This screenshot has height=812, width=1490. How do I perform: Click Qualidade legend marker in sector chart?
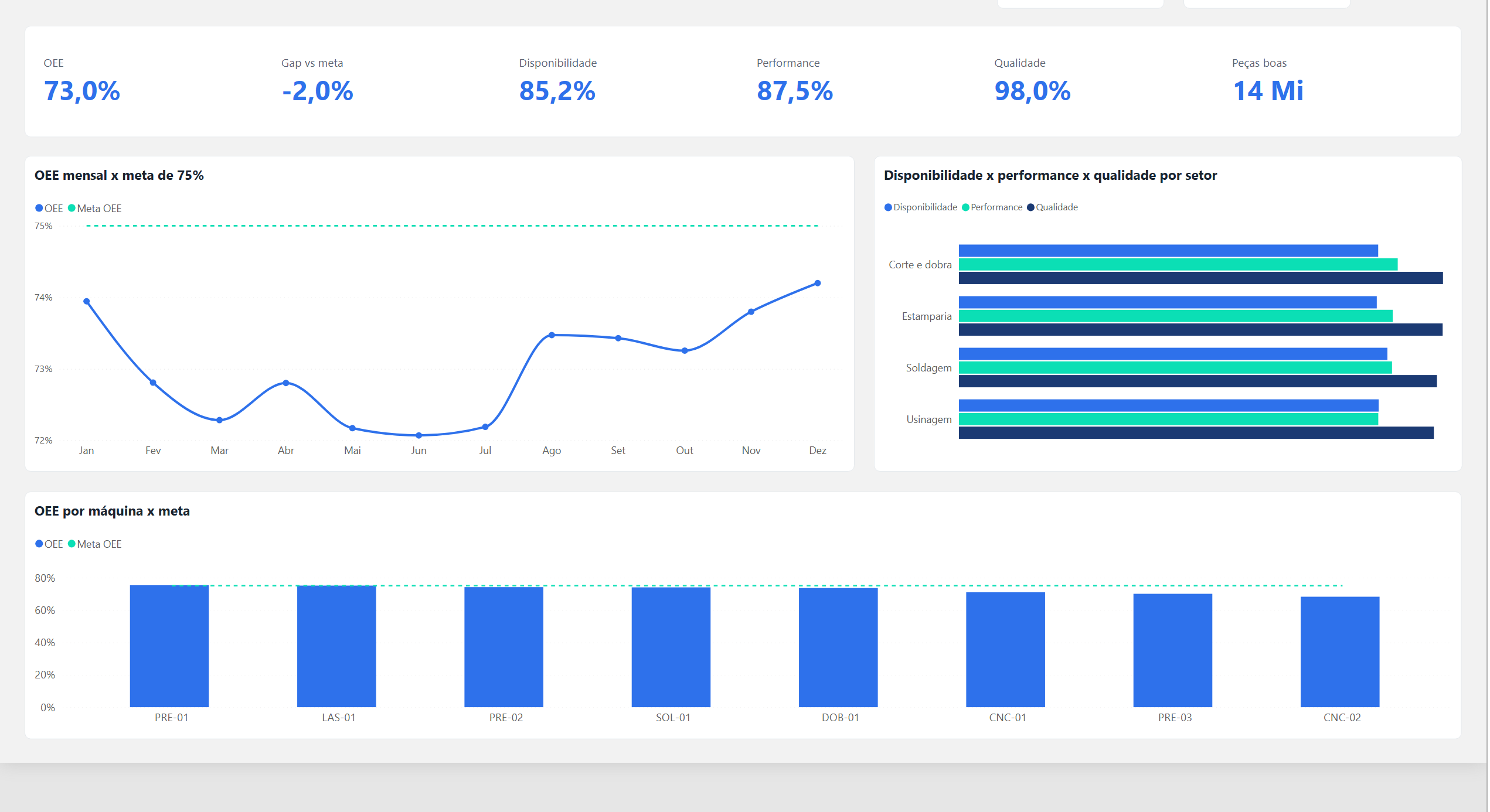pyautogui.click(x=1030, y=207)
